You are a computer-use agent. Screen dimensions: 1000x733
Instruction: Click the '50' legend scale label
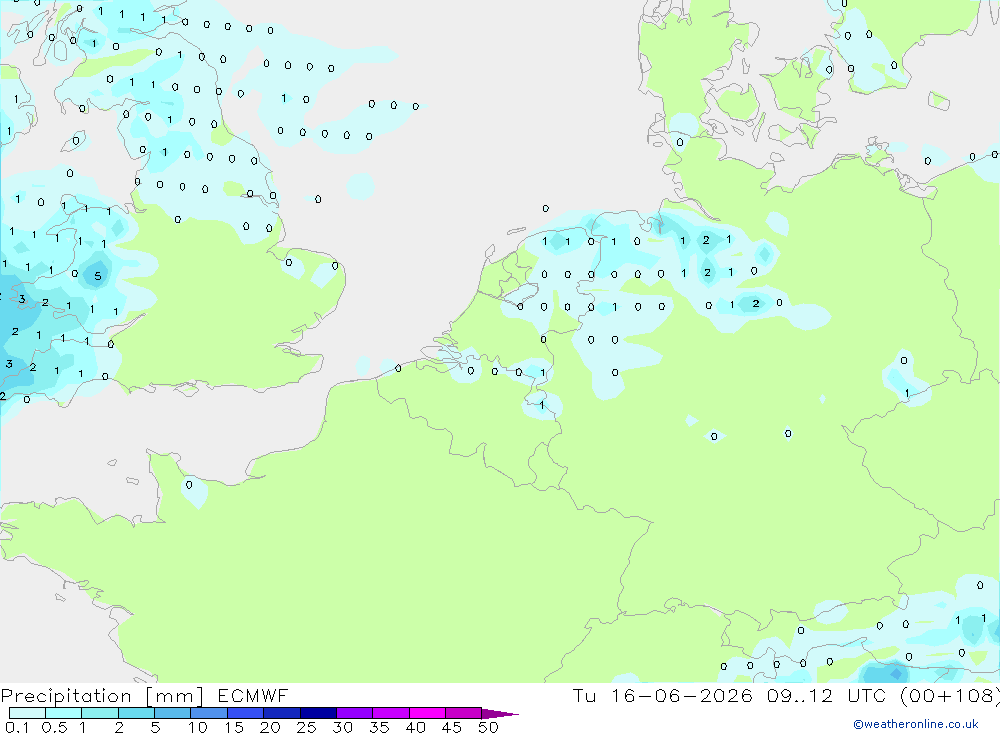tap(488, 727)
